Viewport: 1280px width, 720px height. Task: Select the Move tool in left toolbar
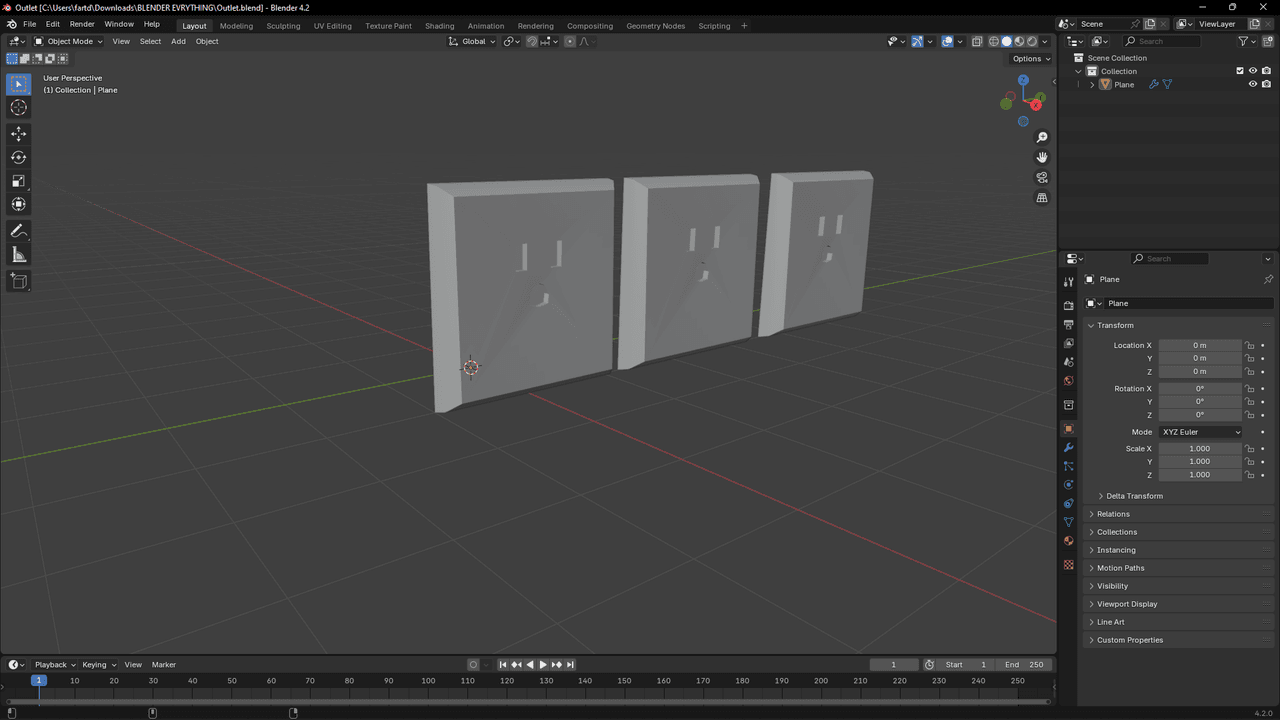(18, 133)
